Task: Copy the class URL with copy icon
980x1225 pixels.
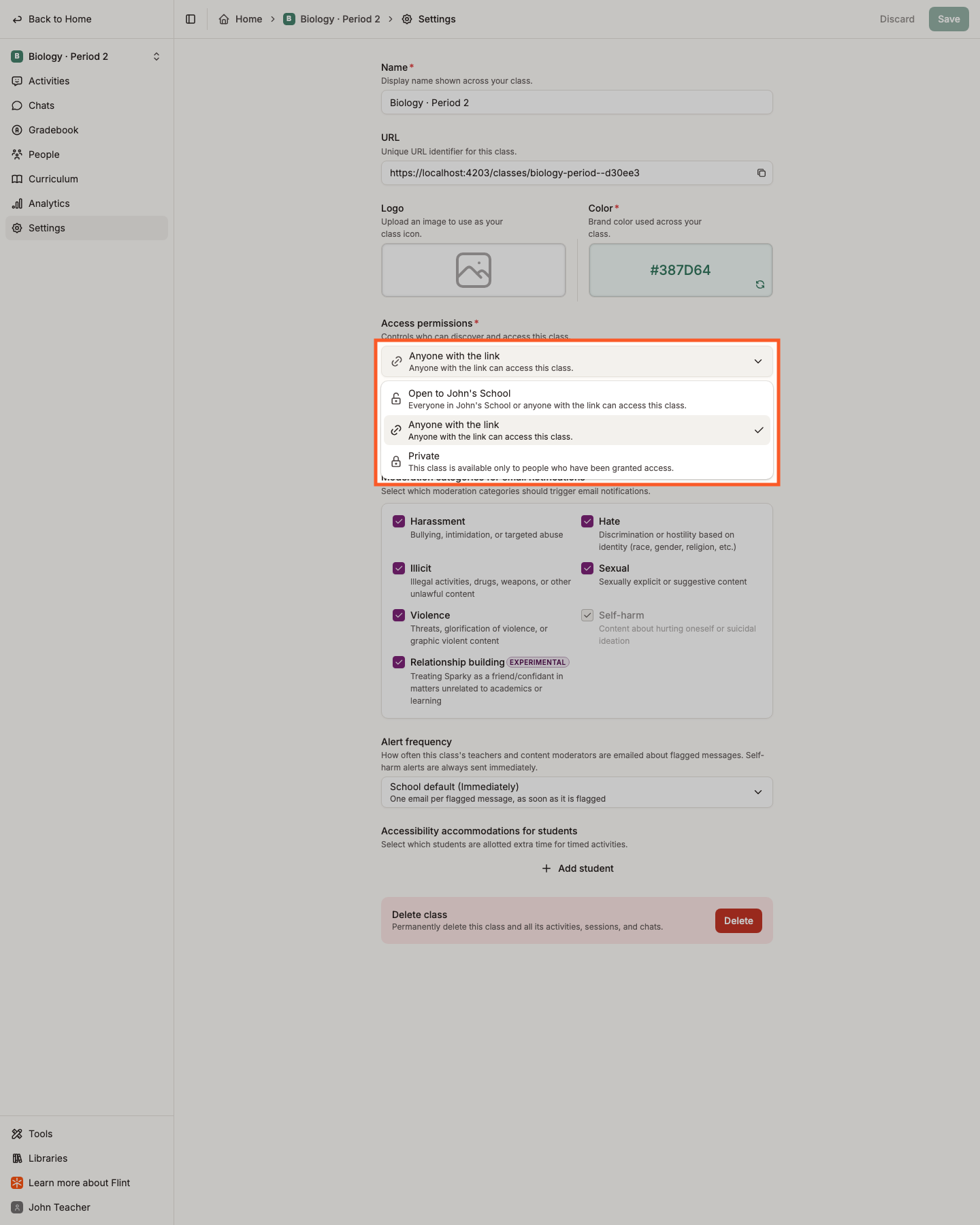Action: point(762,173)
